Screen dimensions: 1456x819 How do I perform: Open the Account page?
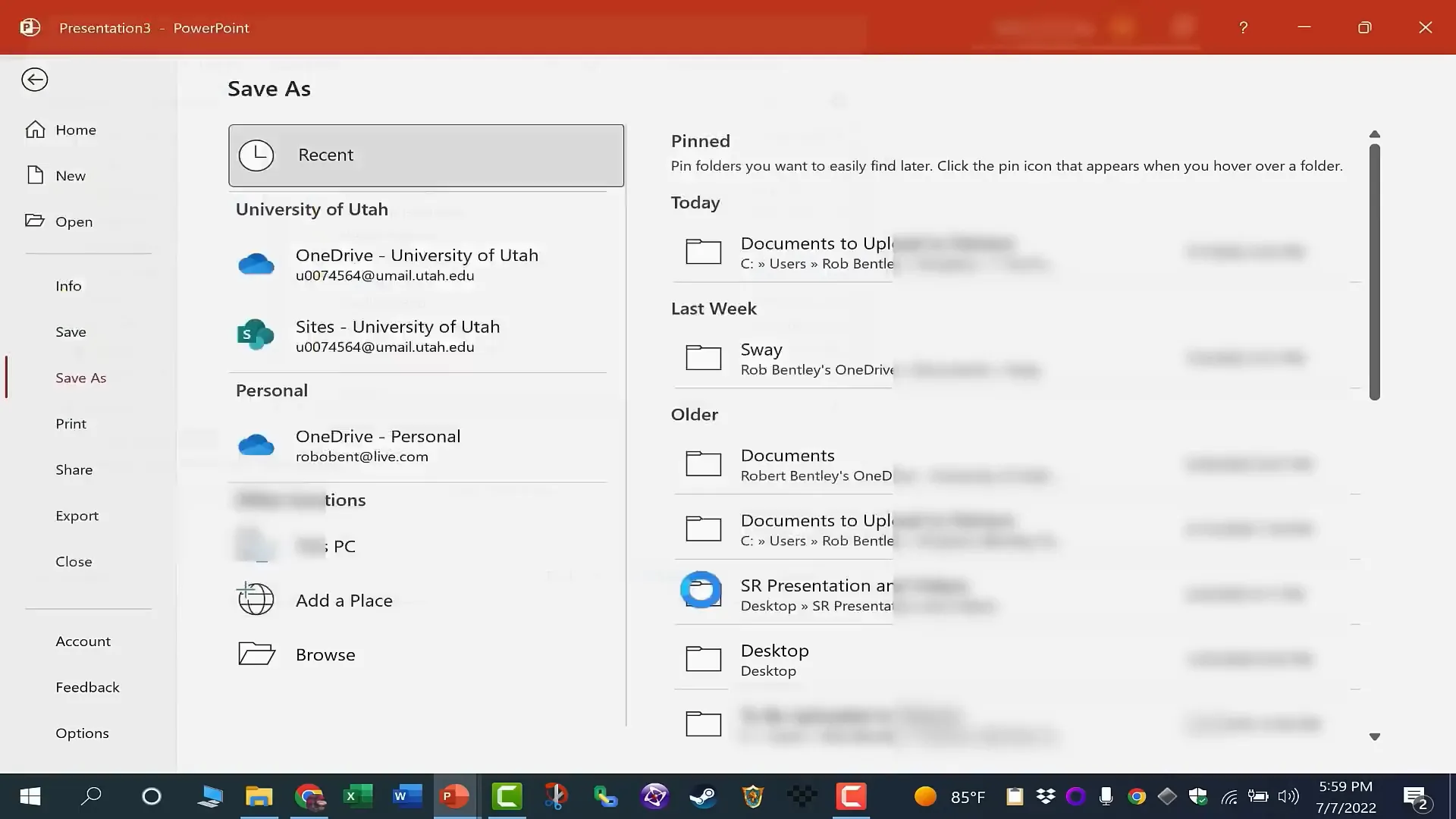83,641
